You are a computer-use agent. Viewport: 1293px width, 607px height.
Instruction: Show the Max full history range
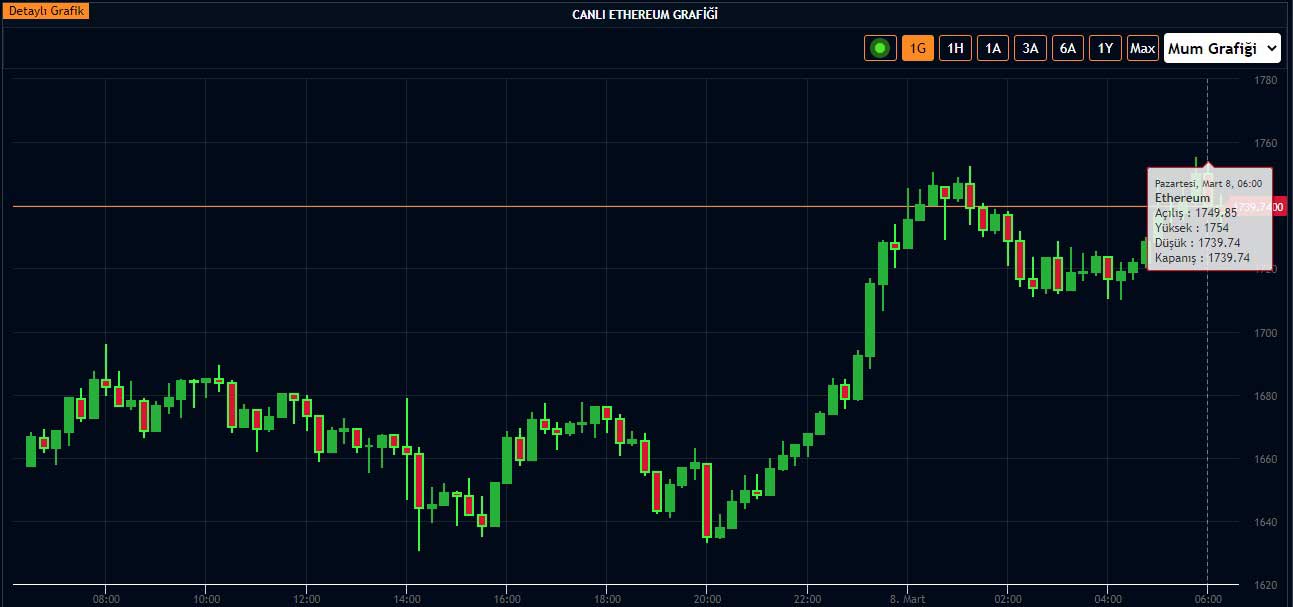[x=1142, y=48]
